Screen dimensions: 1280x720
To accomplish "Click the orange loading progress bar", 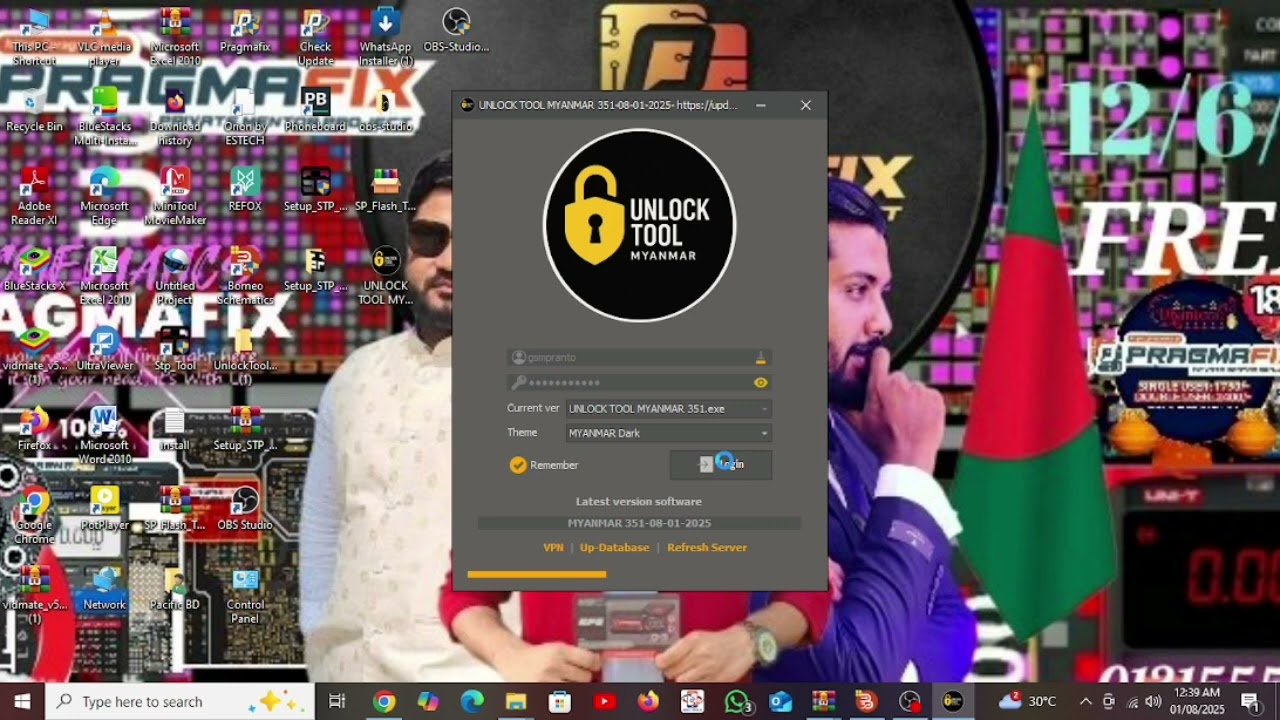I will coord(536,574).
